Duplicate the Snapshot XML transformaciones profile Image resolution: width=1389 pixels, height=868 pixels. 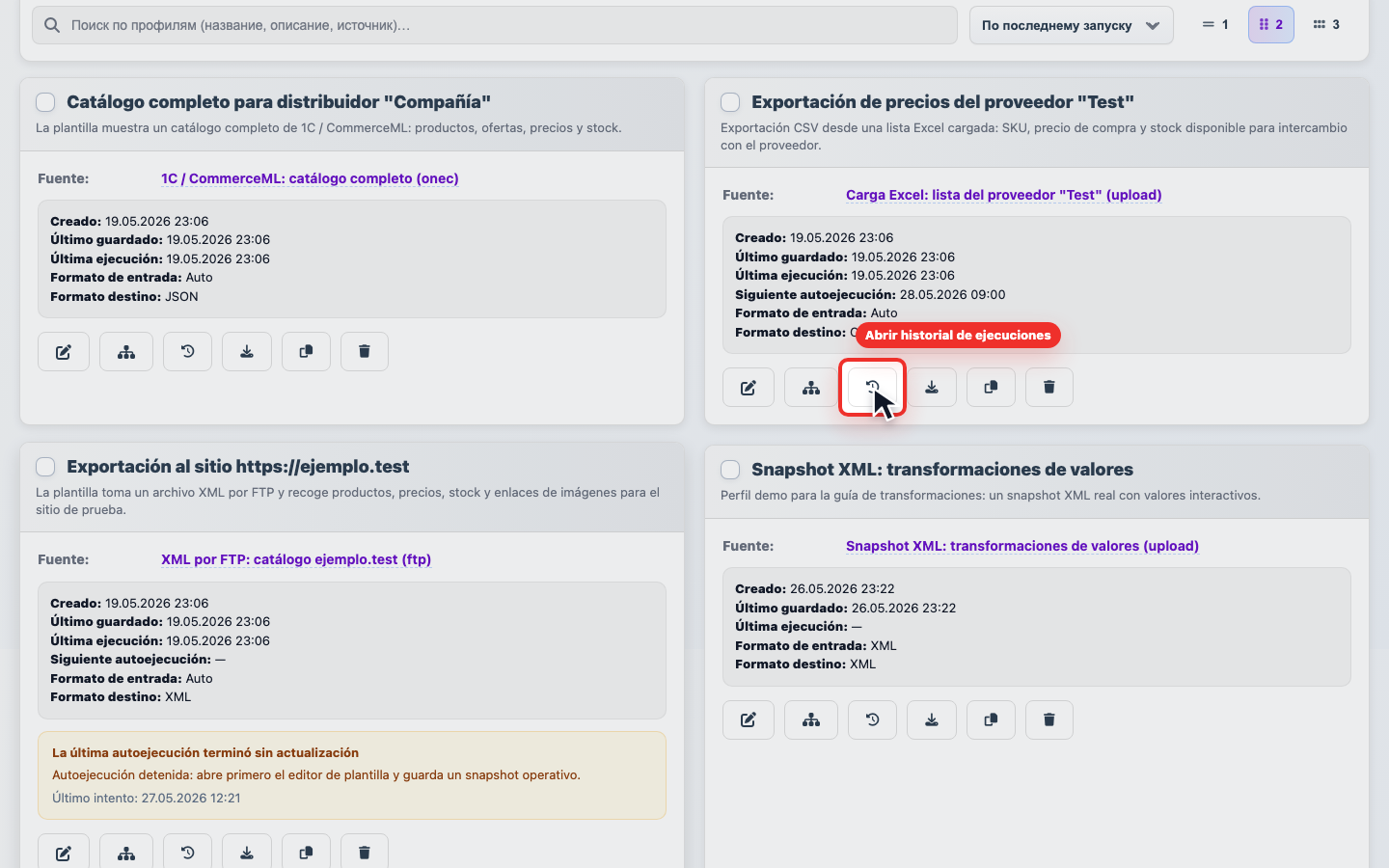[x=991, y=719]
